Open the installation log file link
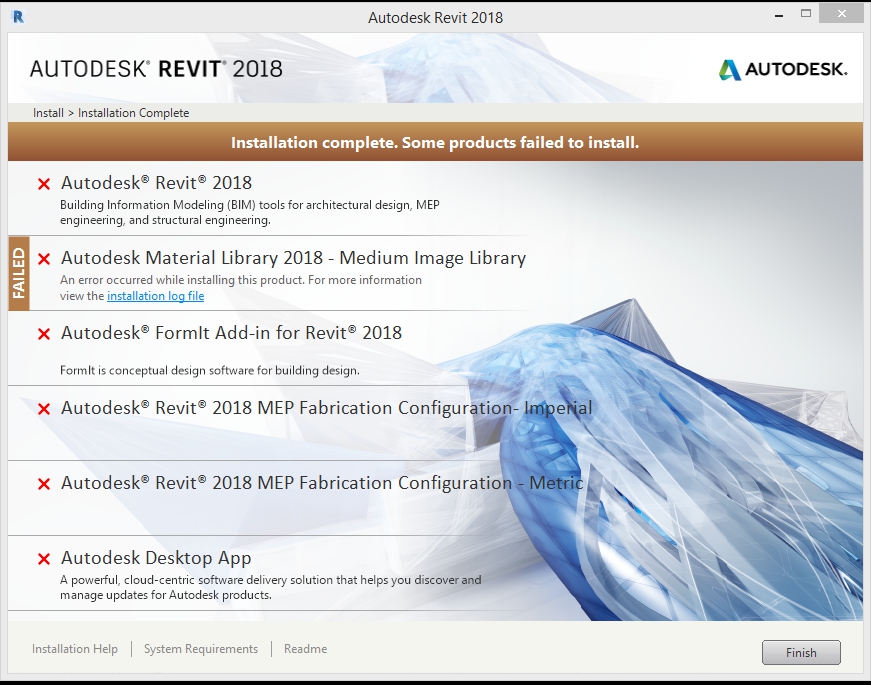Viewport: 871px width, 685px height. pos(156,296)
